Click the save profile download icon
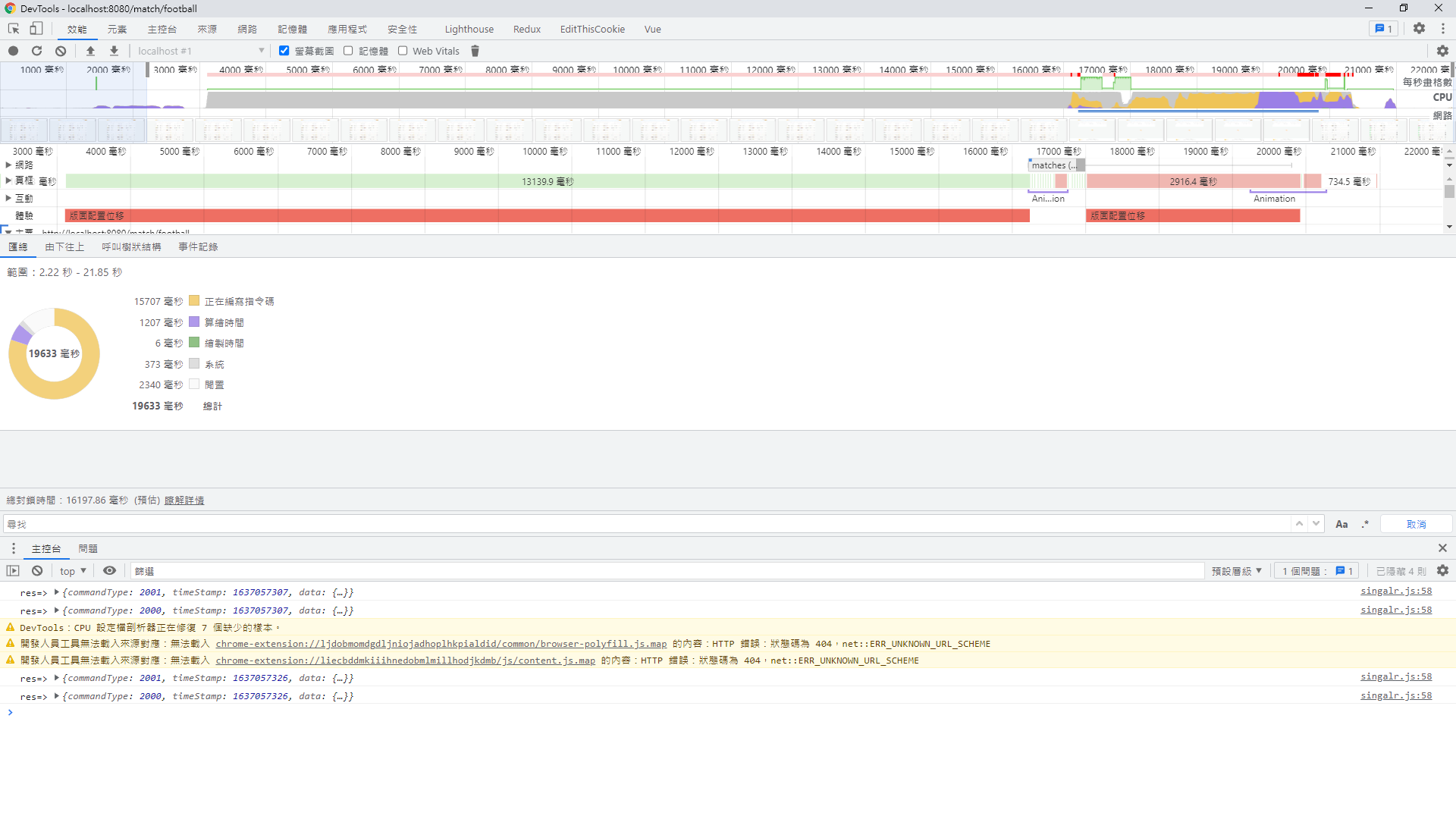The width and height of the screenshot is (1456, 819). 114,51
